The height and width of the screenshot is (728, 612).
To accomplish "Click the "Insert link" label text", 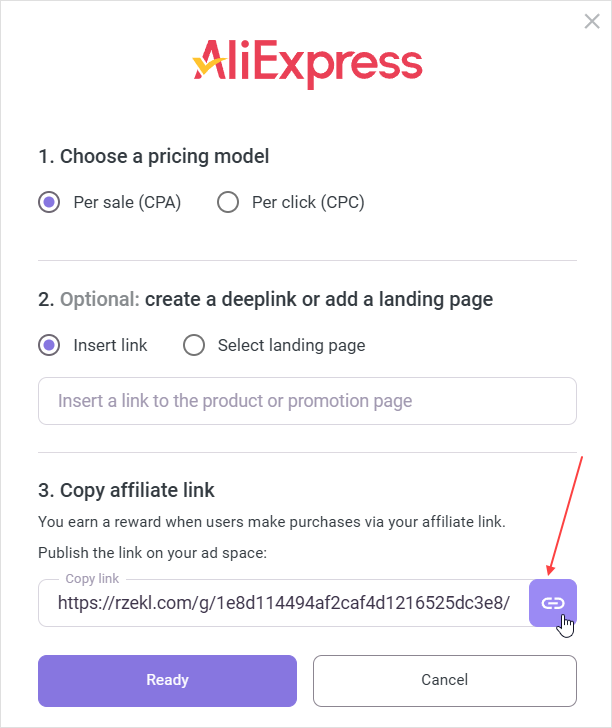I will tap(110, 345).
